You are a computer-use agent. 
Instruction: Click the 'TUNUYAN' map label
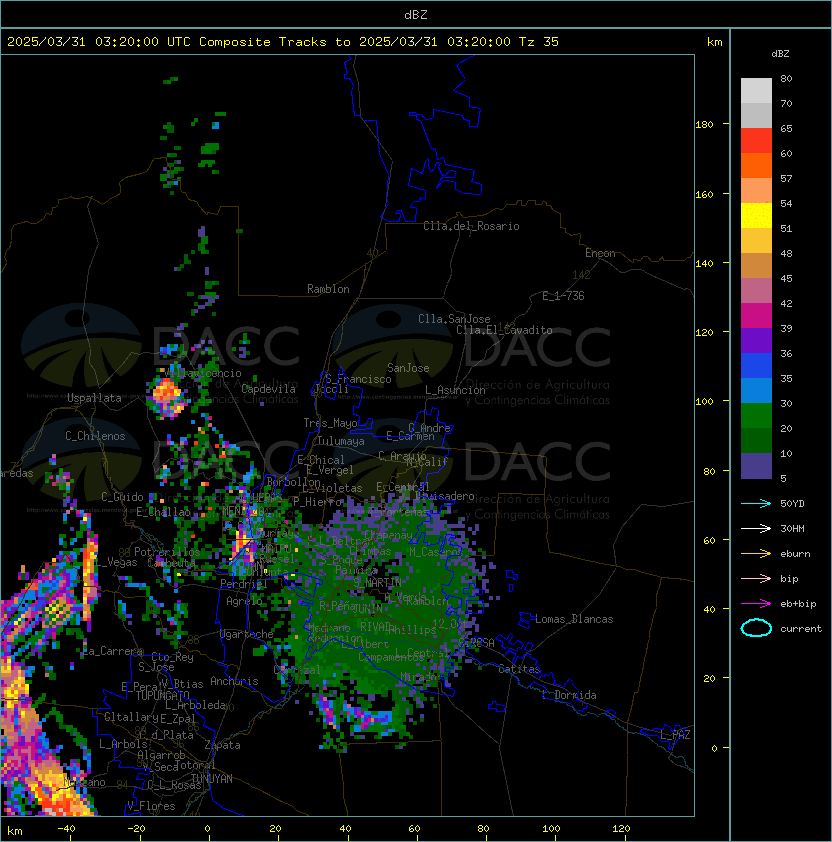tap(212, 779)
